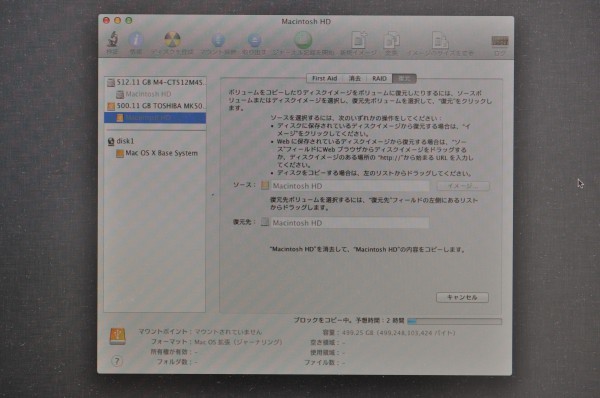Select Macintosh HD under the 512.11 GB disk
Image resolution: width=600 pixels, height=398 pixels.
tap(155, 94)
